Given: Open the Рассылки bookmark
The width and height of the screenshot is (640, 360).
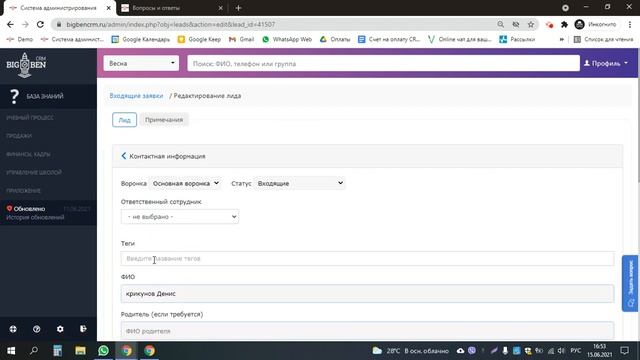Looking at the screenshot, I should coord(517,39).
